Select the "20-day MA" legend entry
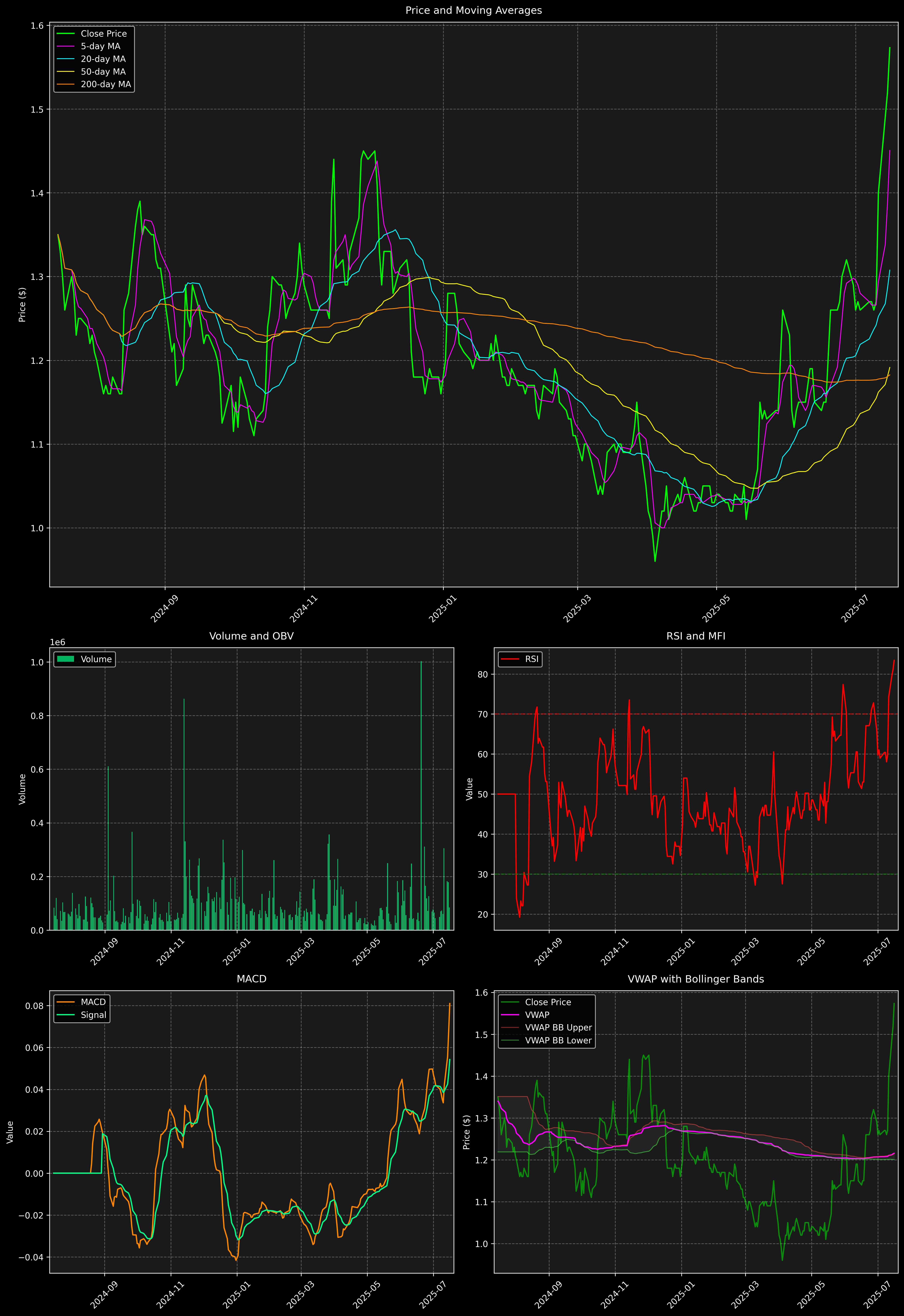Screen dimensions: 904x1316 (x=103, y=59)
